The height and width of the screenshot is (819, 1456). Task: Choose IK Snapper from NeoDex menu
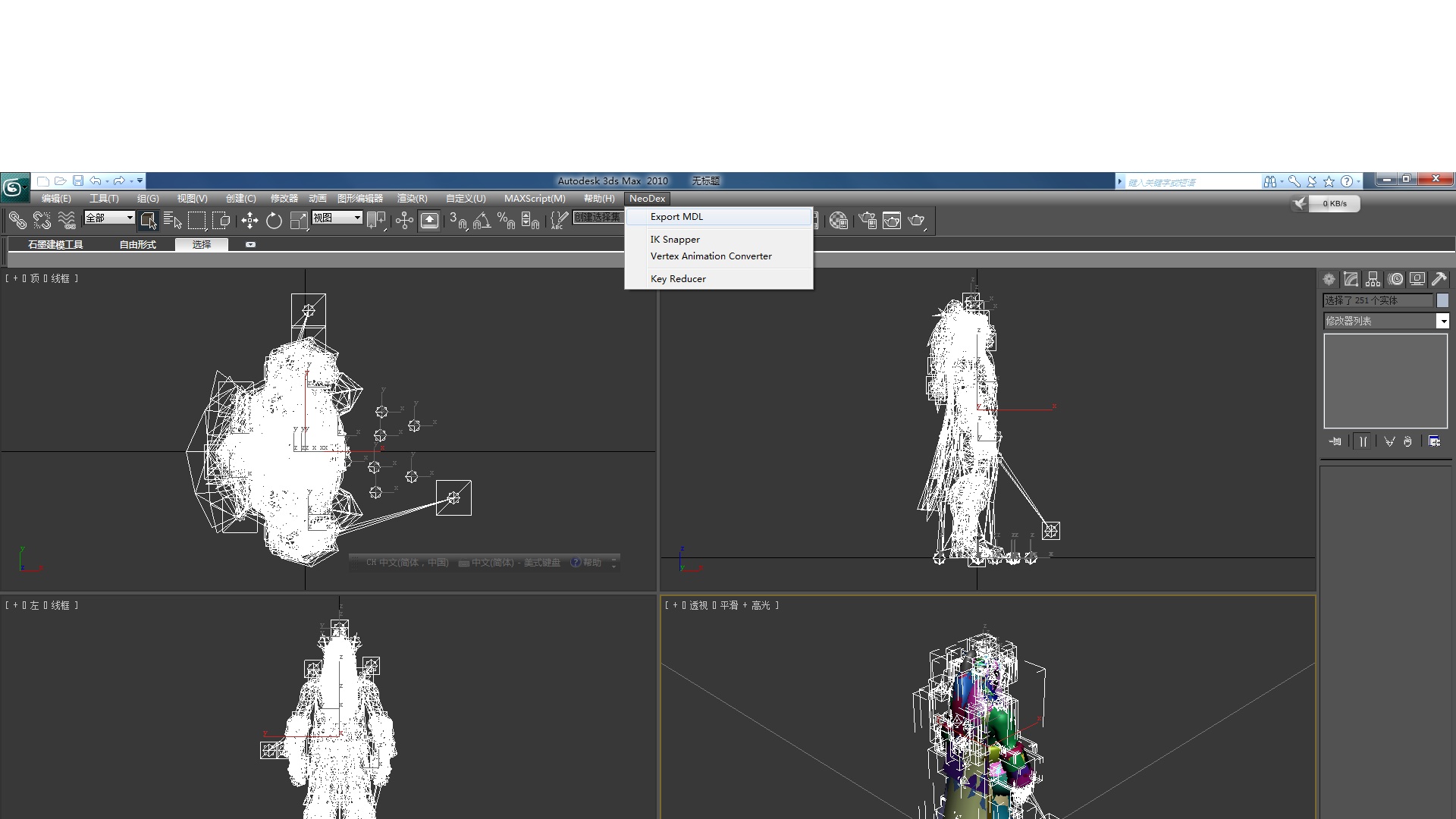click(719, 240)
